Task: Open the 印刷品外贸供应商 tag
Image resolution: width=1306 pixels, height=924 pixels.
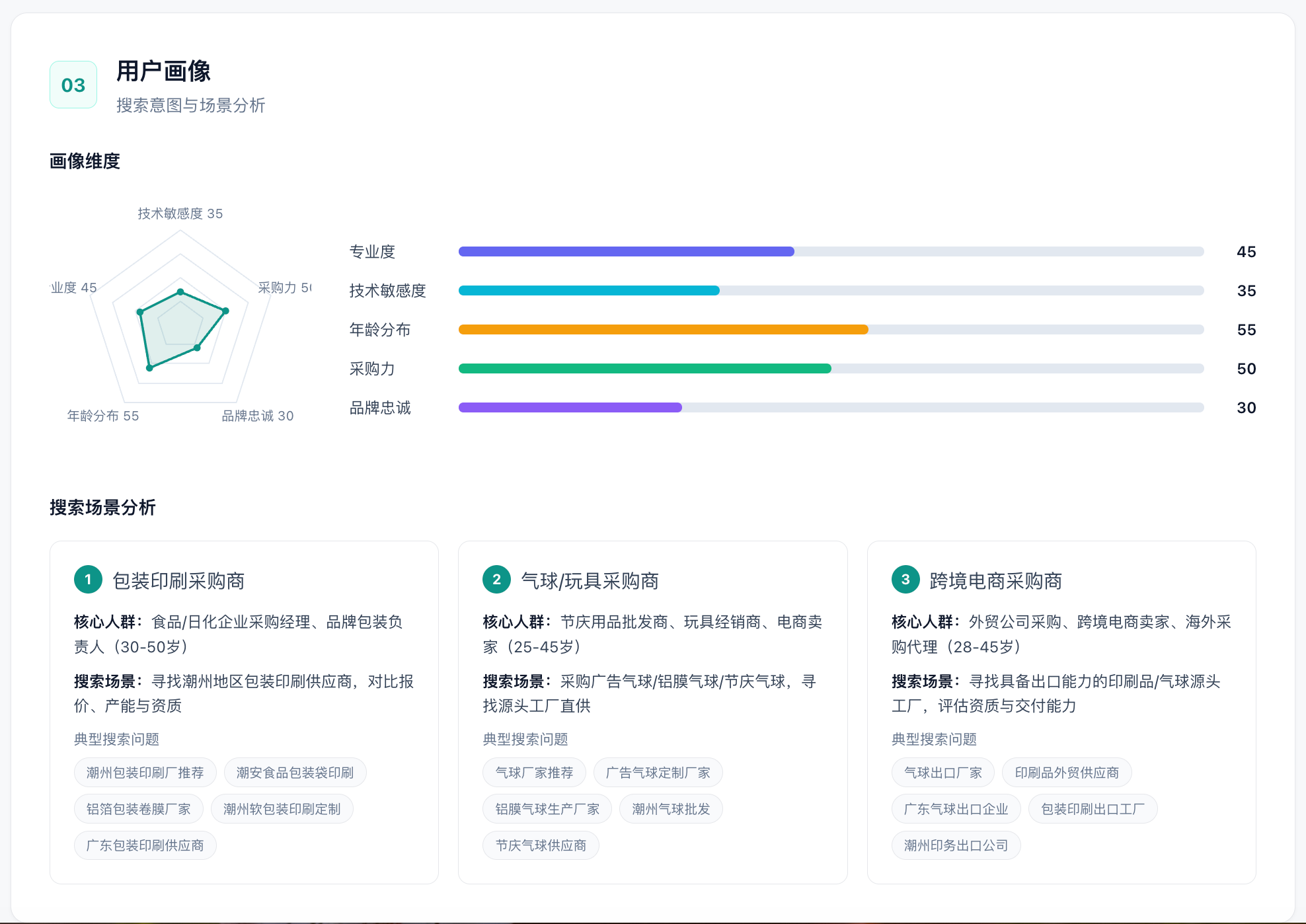Action: [x=1067, y=772]
